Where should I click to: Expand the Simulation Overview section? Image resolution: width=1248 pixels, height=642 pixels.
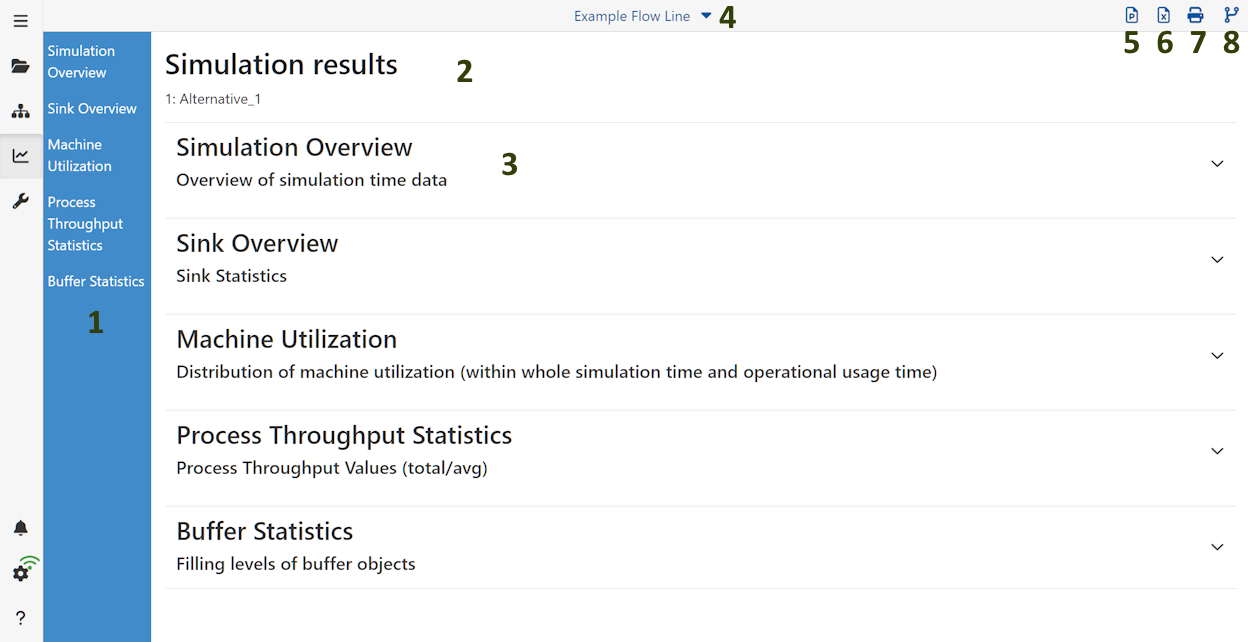click(x=1217, y=163)
